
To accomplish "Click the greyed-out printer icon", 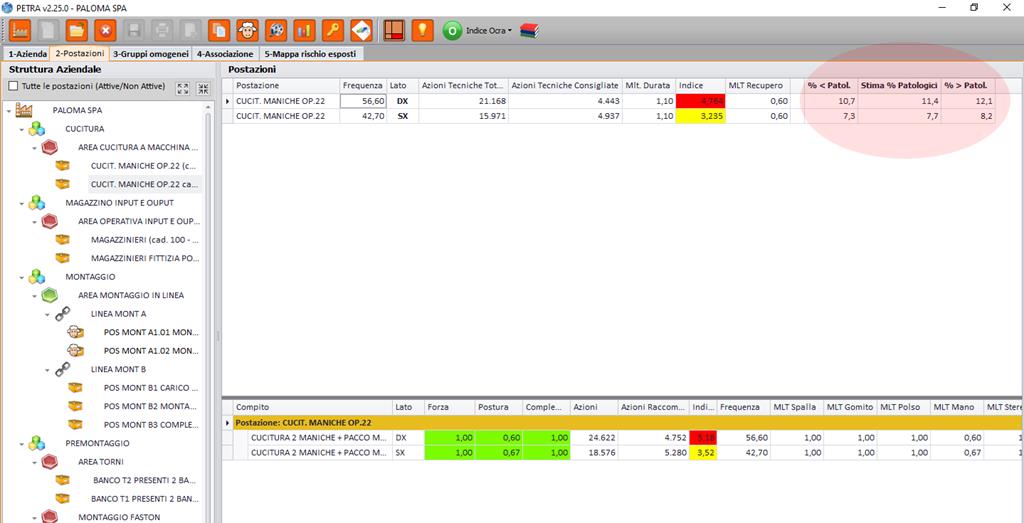I will coord(163,30).
